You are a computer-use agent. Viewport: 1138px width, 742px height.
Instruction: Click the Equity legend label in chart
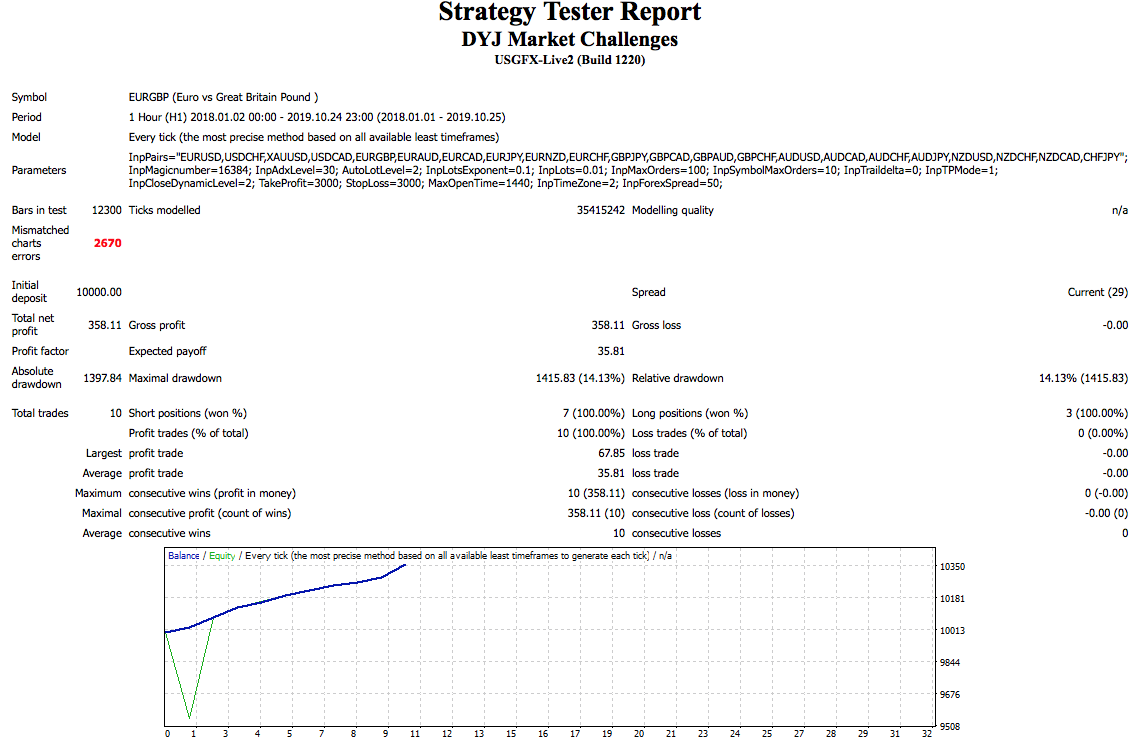point(222,555)
